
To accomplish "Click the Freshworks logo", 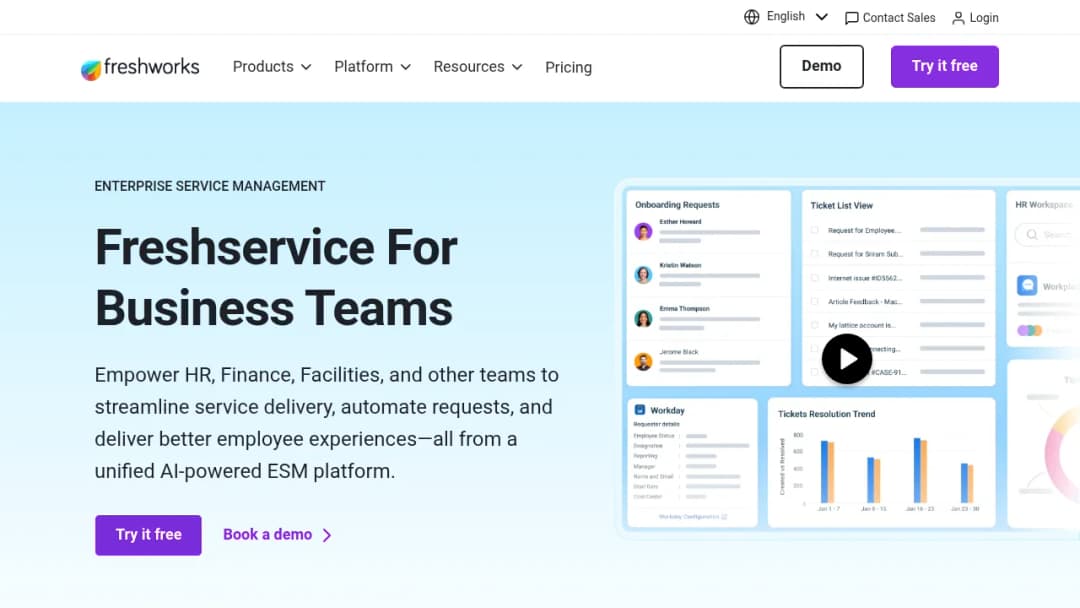I will (x=140, y=67).
